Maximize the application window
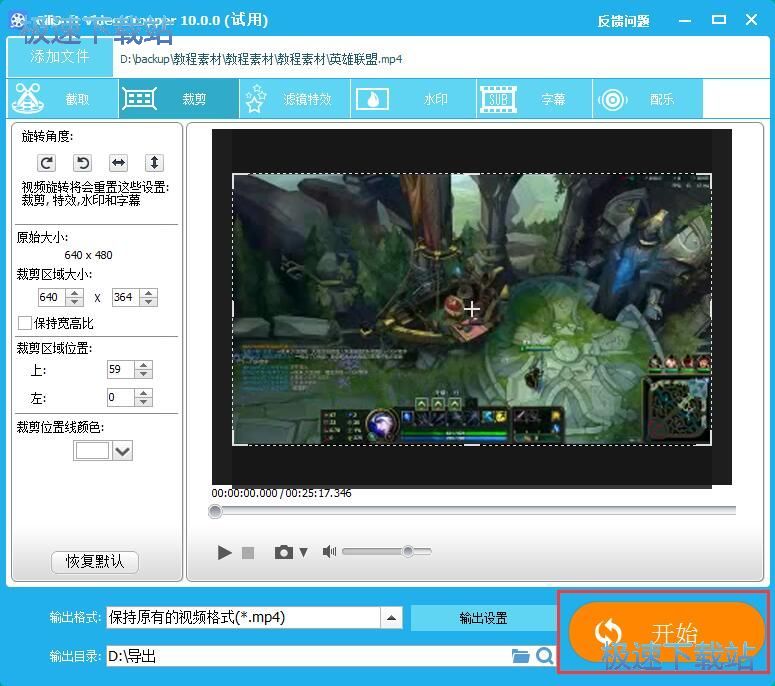This screenshot has width=775, height=686. click(719, 20)
